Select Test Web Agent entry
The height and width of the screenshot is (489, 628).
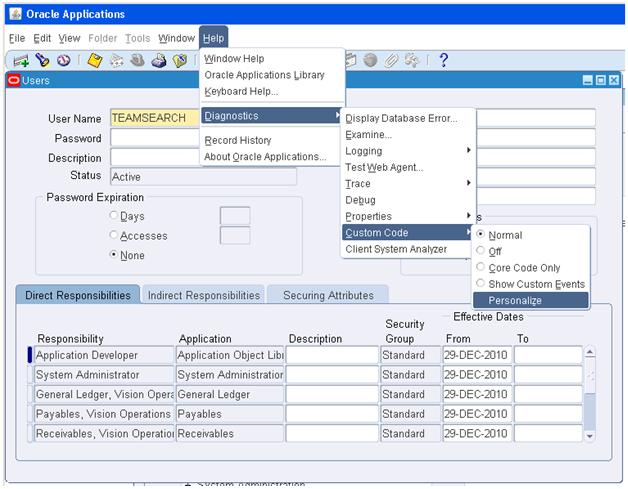408,167
